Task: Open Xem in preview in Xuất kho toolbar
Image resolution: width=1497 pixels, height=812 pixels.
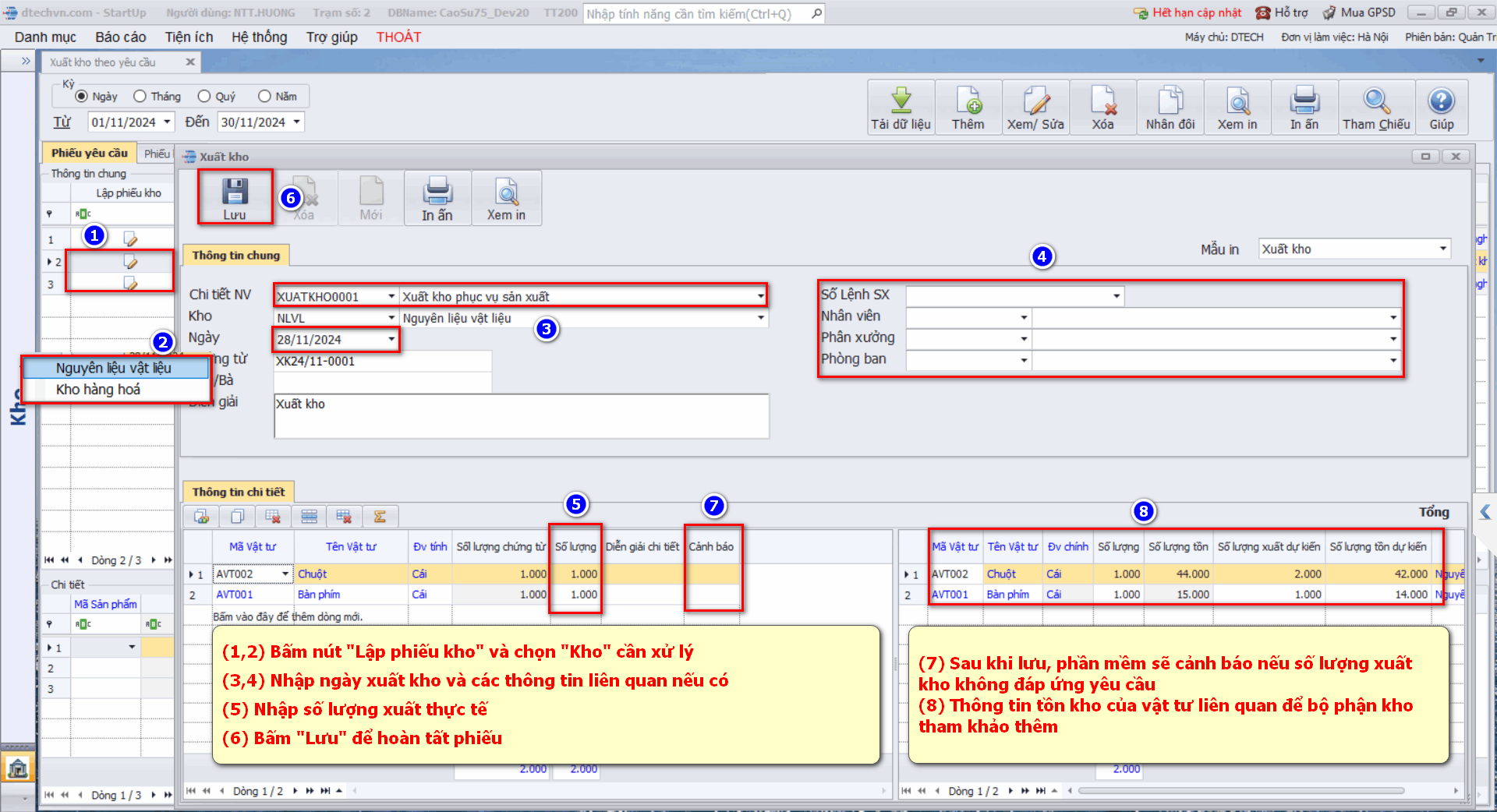Action: click(506, 192)
